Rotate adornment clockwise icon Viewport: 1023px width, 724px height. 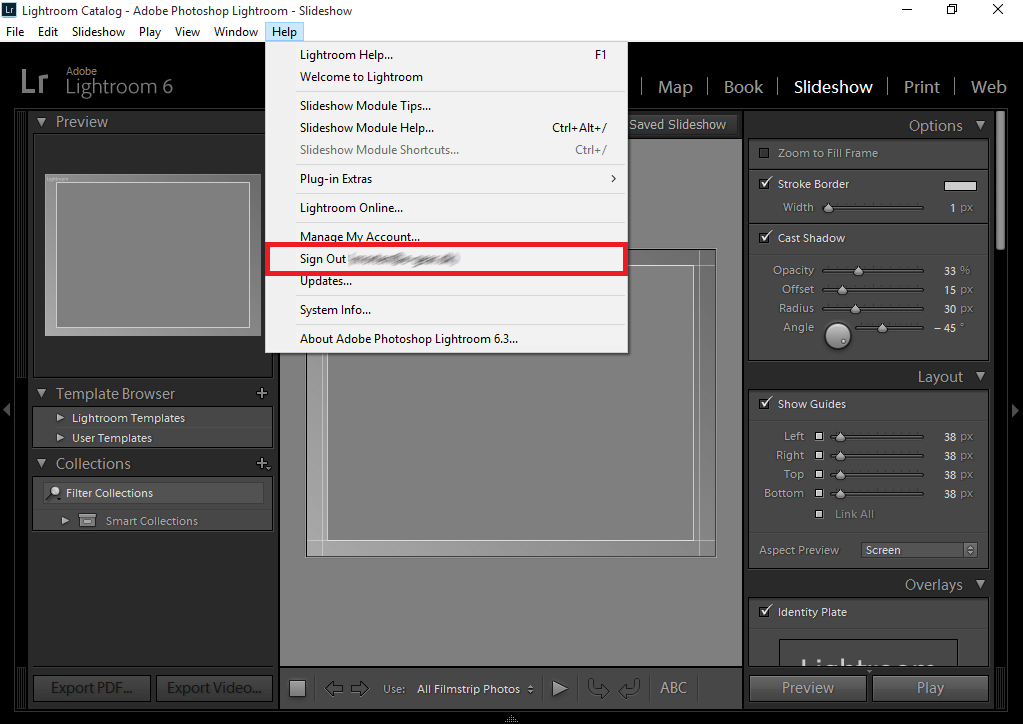[630, 688]
